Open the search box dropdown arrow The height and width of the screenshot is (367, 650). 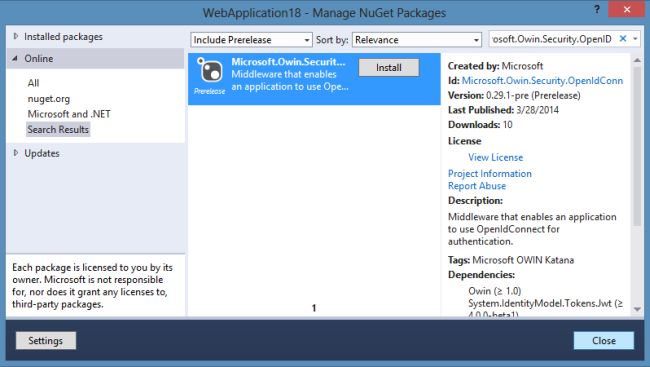click(x=635, y=39)
